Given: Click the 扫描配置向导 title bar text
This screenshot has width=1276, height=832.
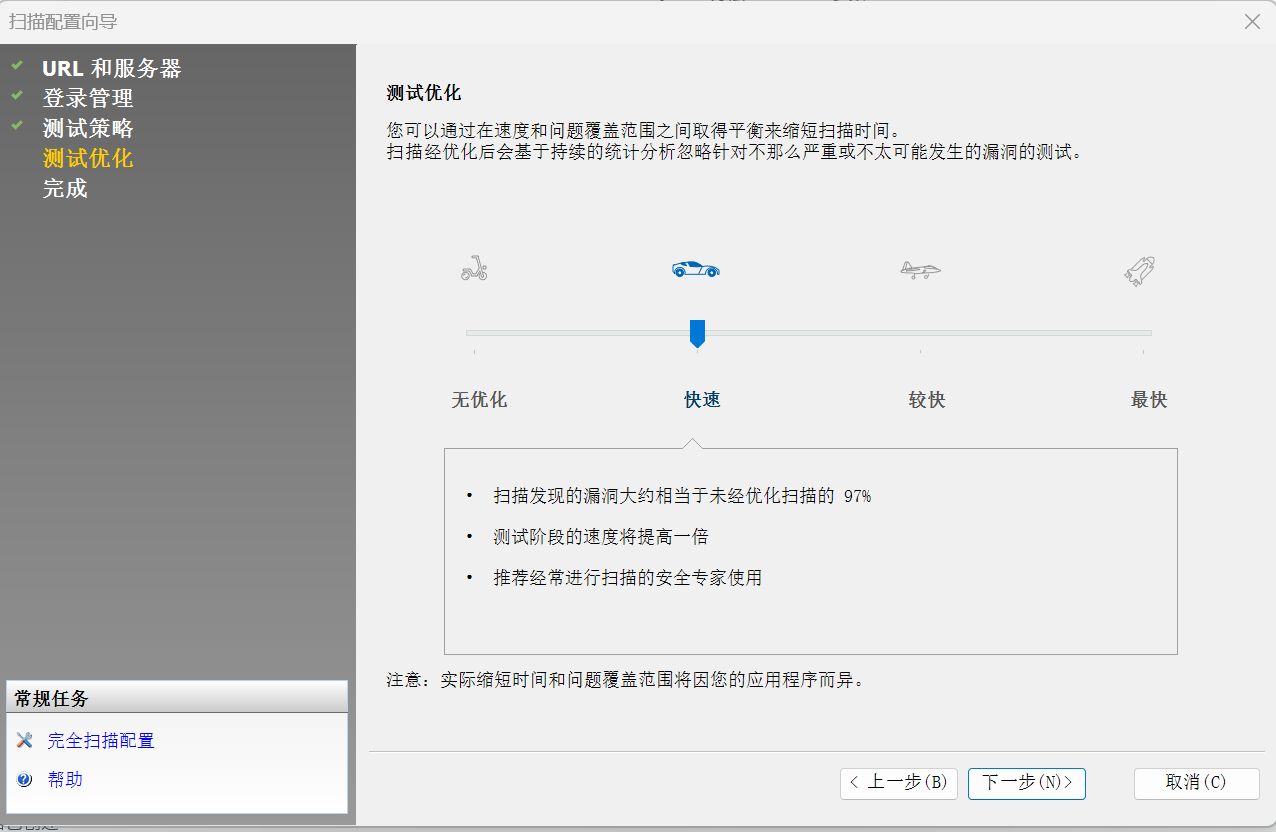Looking at the screenshot, I should [63, 21].
